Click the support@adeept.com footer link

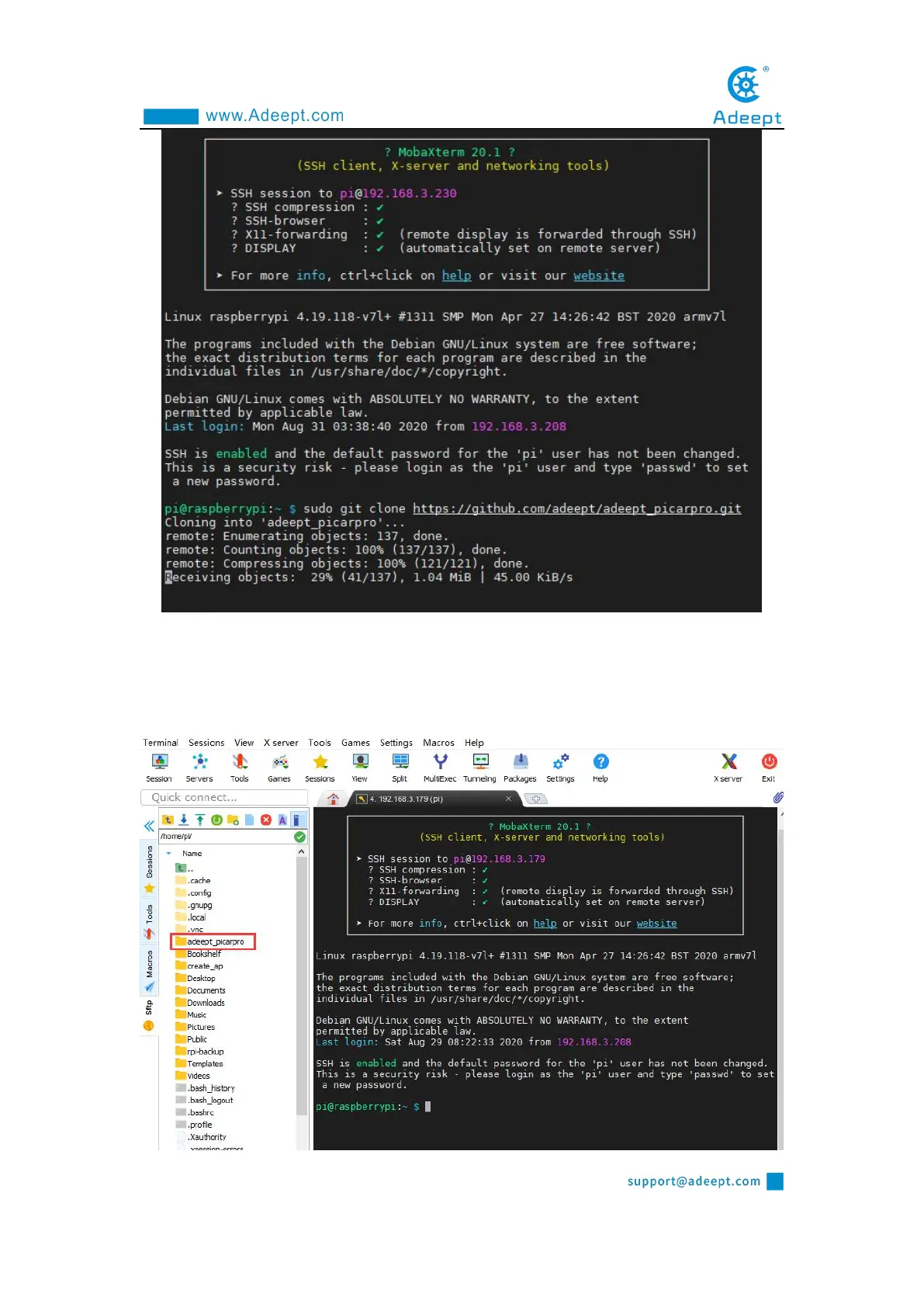[694, 1181]
